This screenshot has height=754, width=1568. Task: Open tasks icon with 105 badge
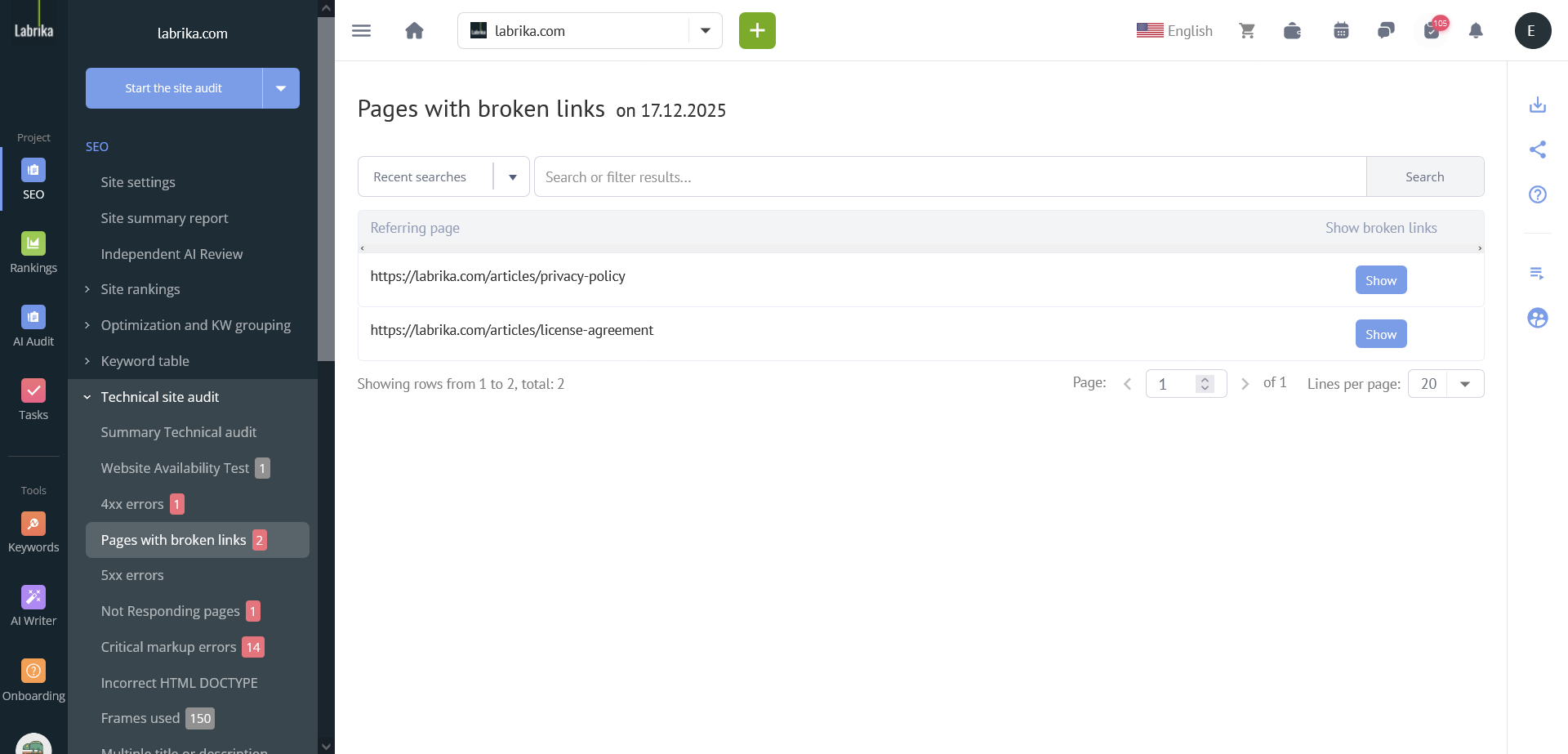point(1432,31)
